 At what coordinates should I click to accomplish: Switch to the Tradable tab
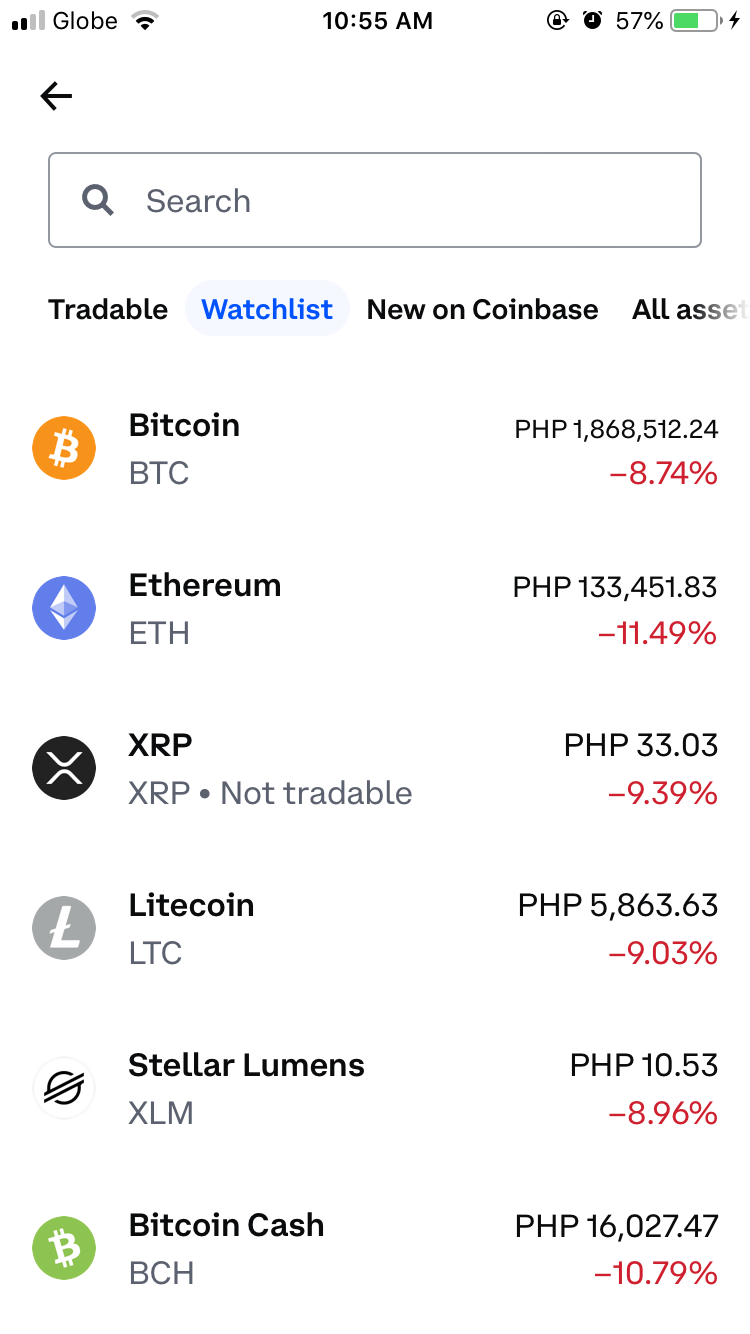tap(108, 309)
